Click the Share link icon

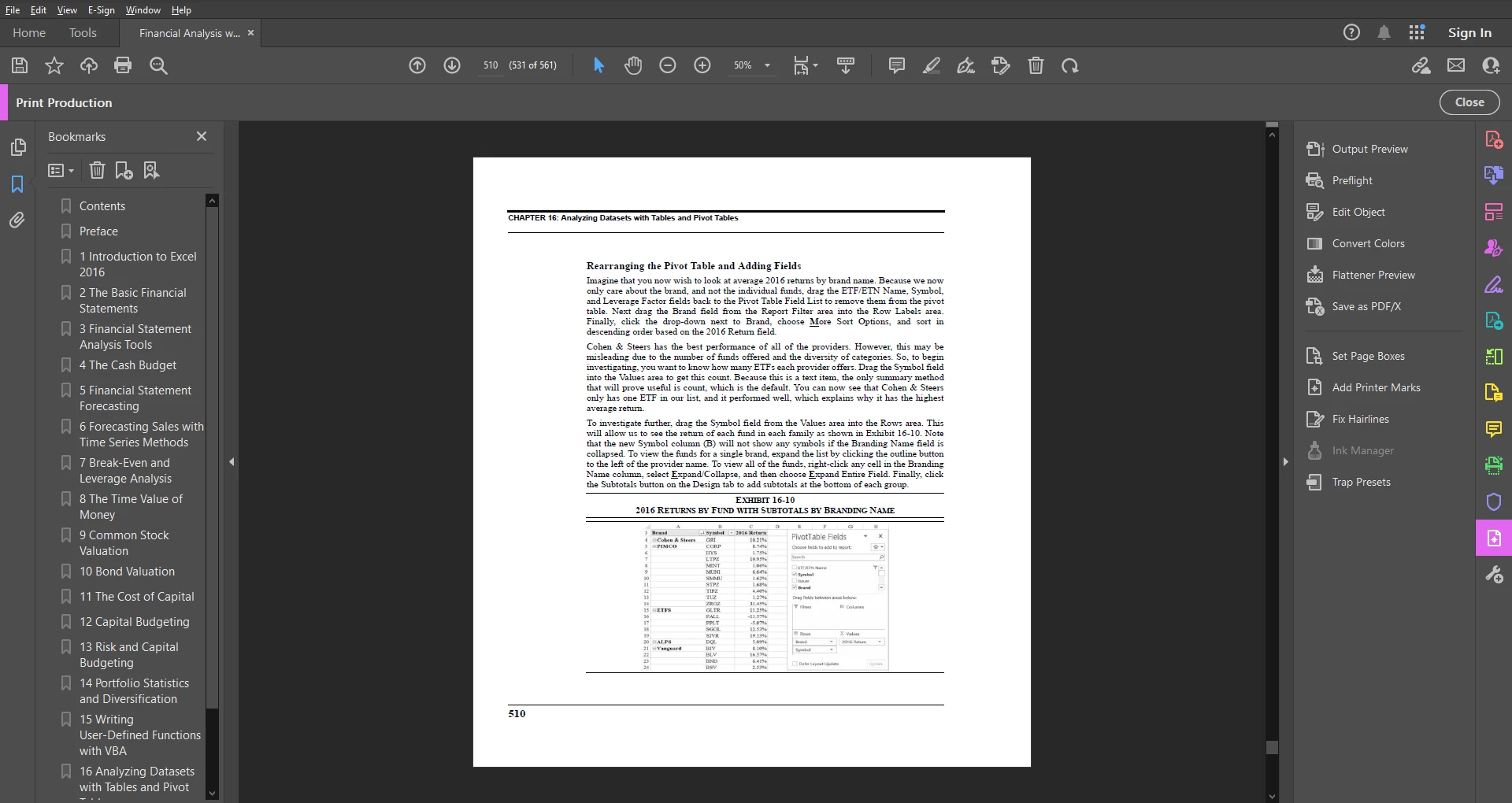(1421, 65)
